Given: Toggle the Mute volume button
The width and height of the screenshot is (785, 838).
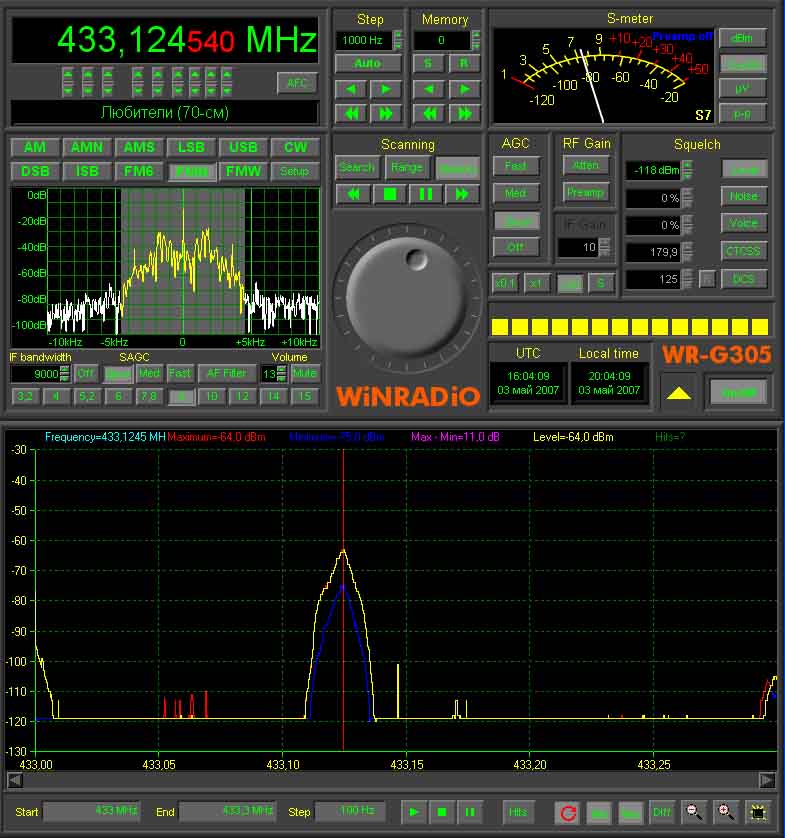Looking at the screenshot, I should pos(304,373).
